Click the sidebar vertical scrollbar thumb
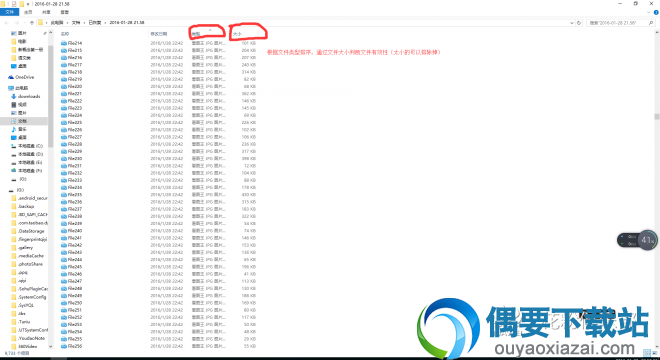660x360 pixels. (51, 97)
